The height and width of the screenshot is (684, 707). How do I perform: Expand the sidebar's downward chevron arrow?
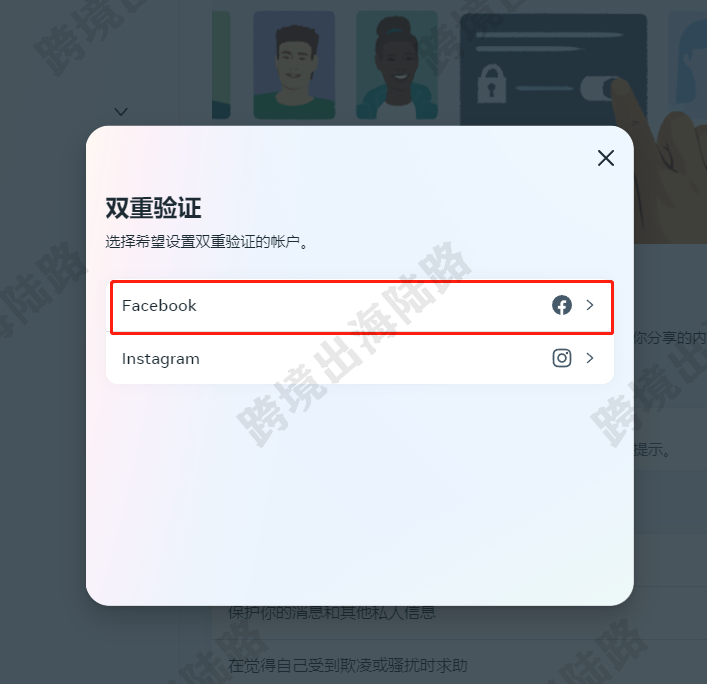click(x=121, y=111)
